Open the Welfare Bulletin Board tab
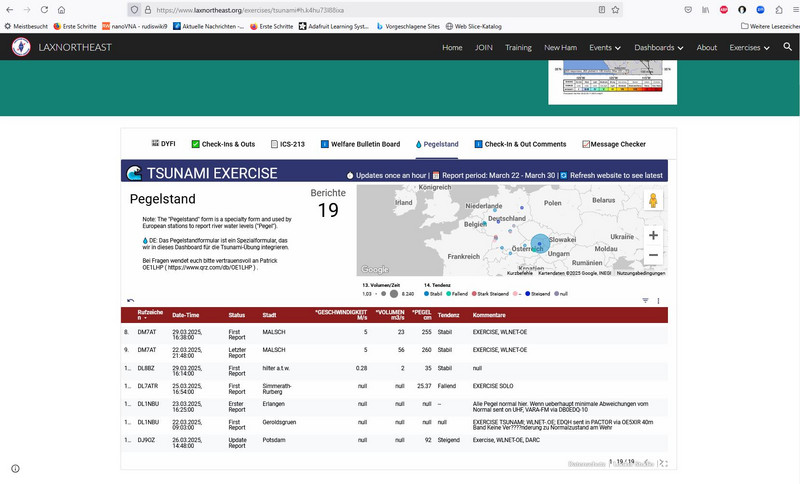 click(360, 144)
